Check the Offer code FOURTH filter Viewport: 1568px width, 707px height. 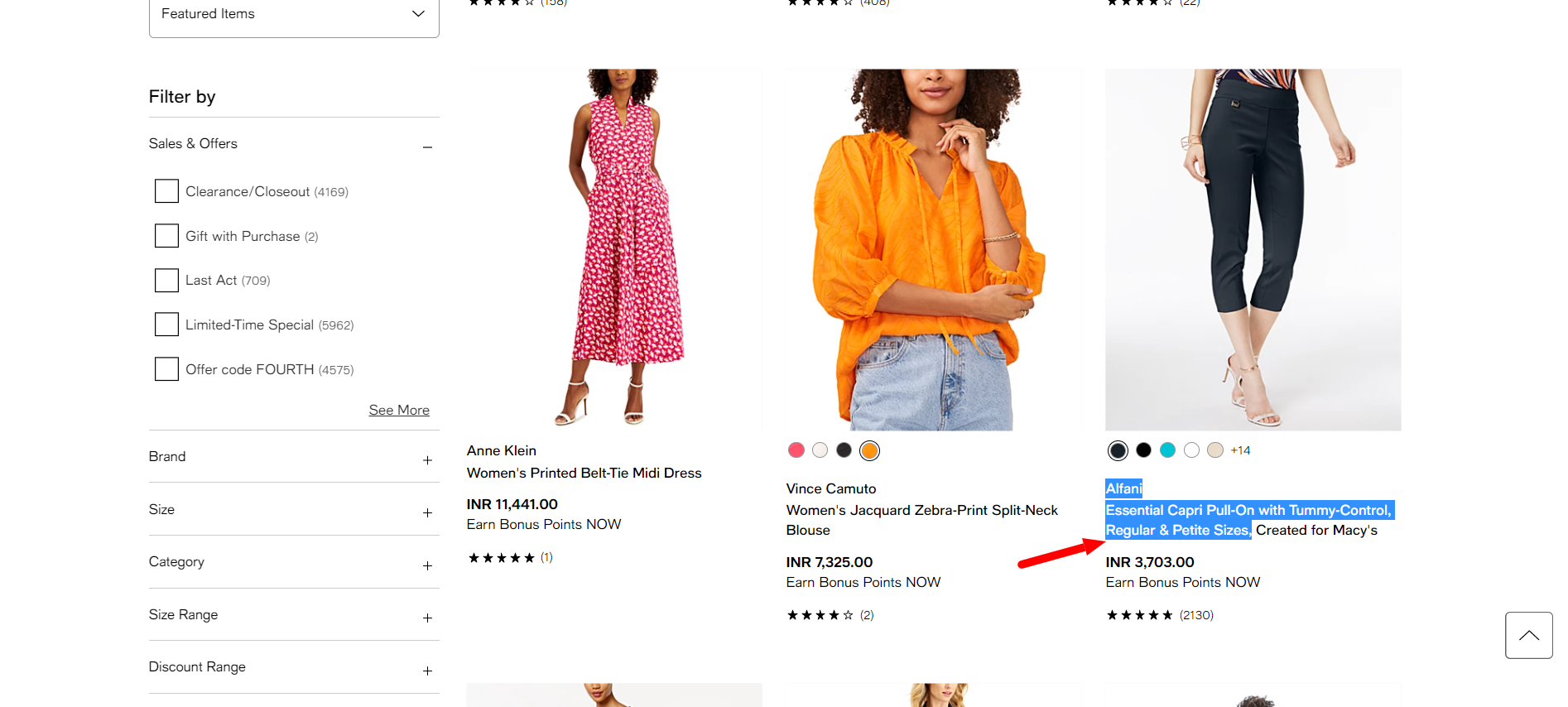(166, 368)
